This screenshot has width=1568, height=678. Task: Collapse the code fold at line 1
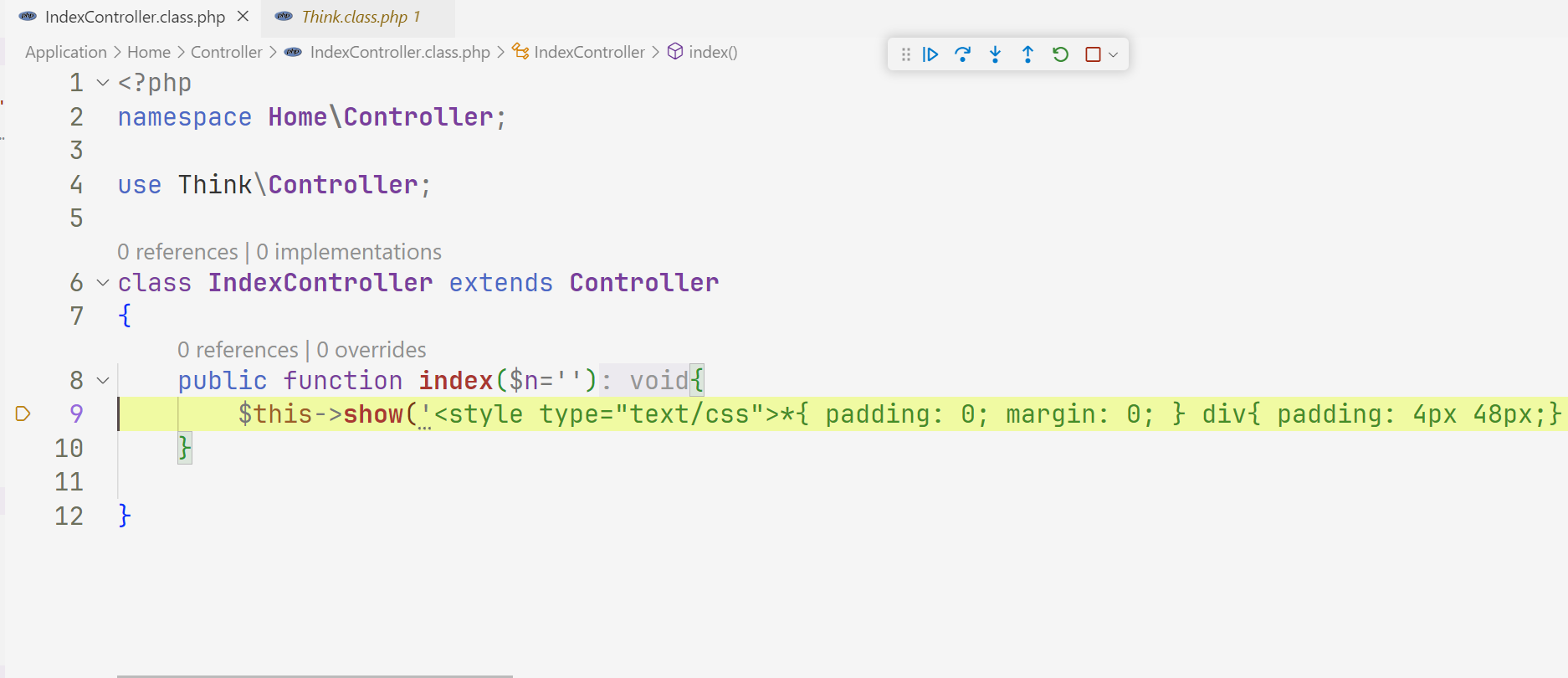(x=103, y=83)
